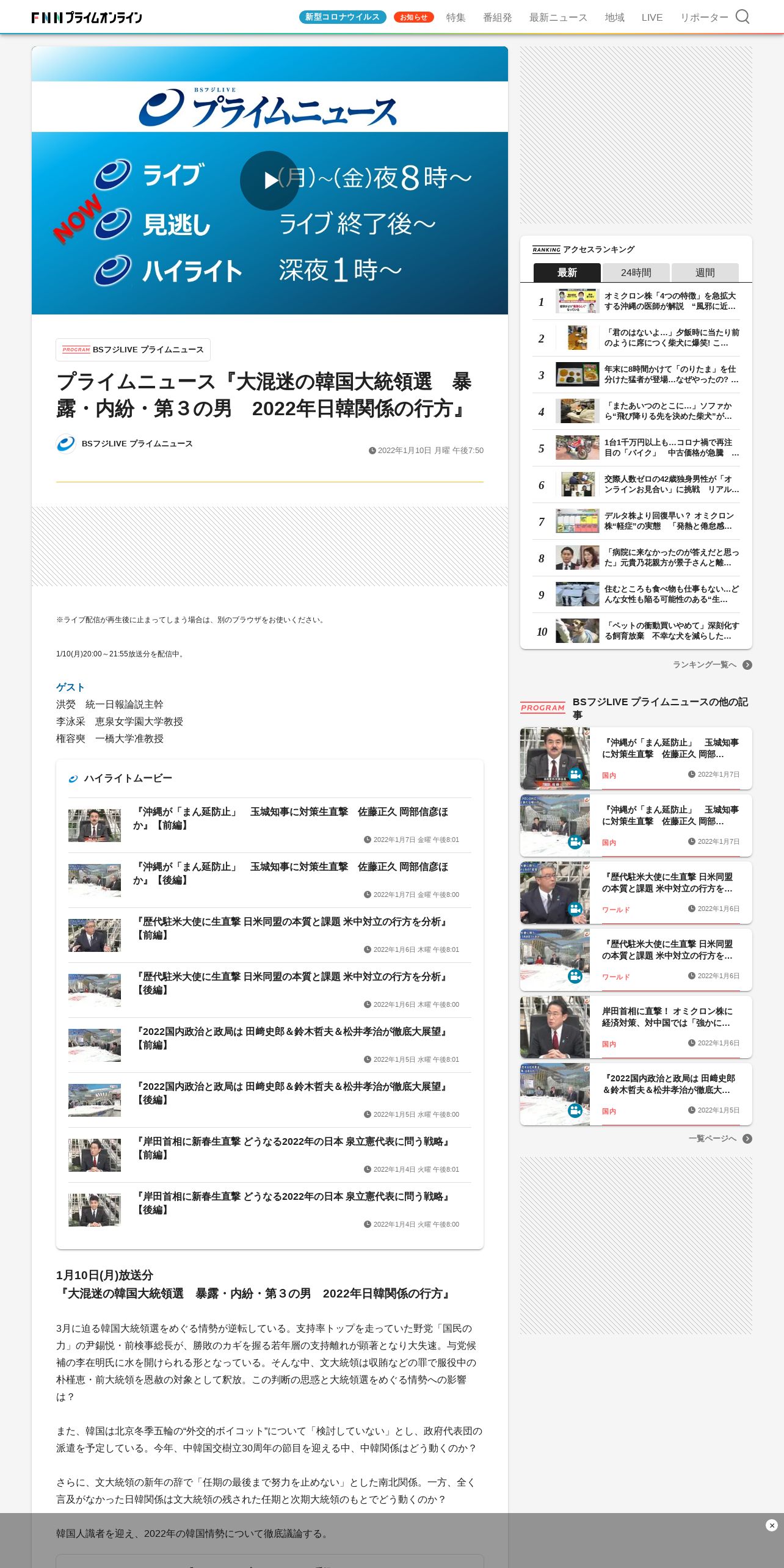Play the プライムニュース video
Image resolution: width=784 pixels, height=1568 pixels.
pos(269,181)
